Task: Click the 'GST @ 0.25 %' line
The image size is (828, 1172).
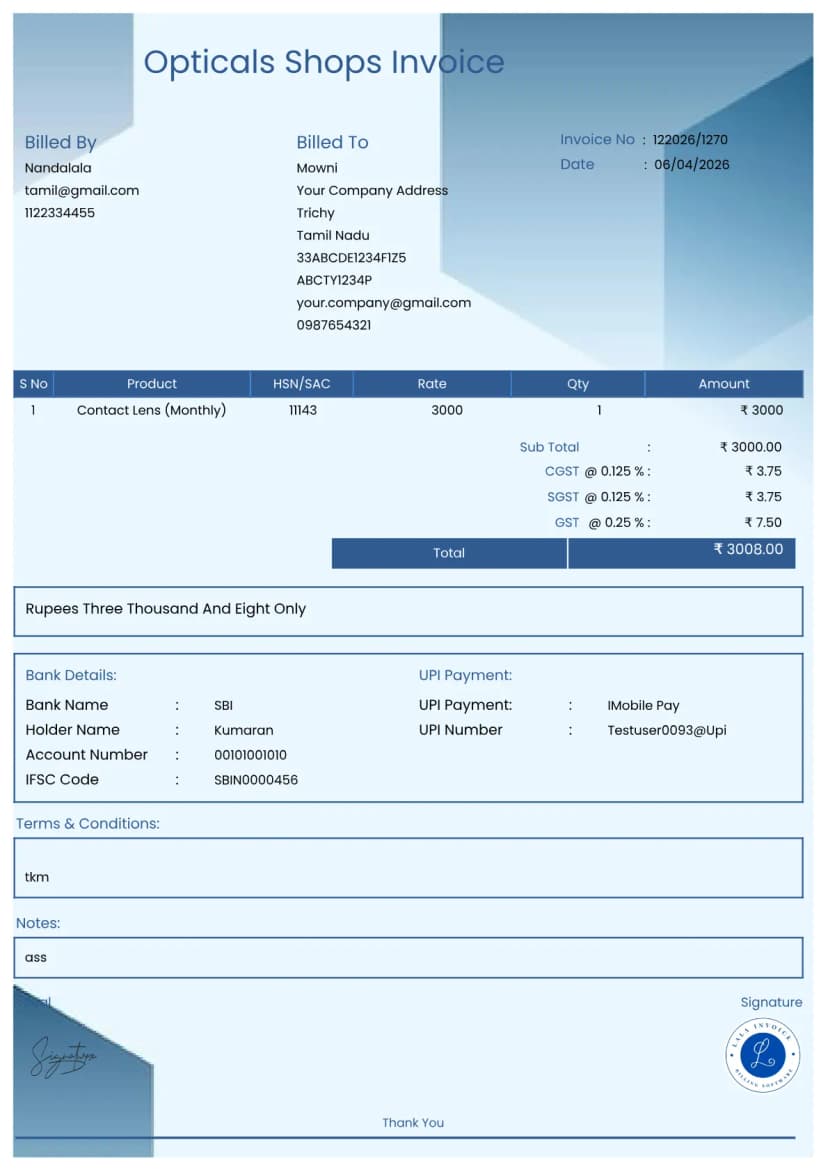Action: (602, 522)
